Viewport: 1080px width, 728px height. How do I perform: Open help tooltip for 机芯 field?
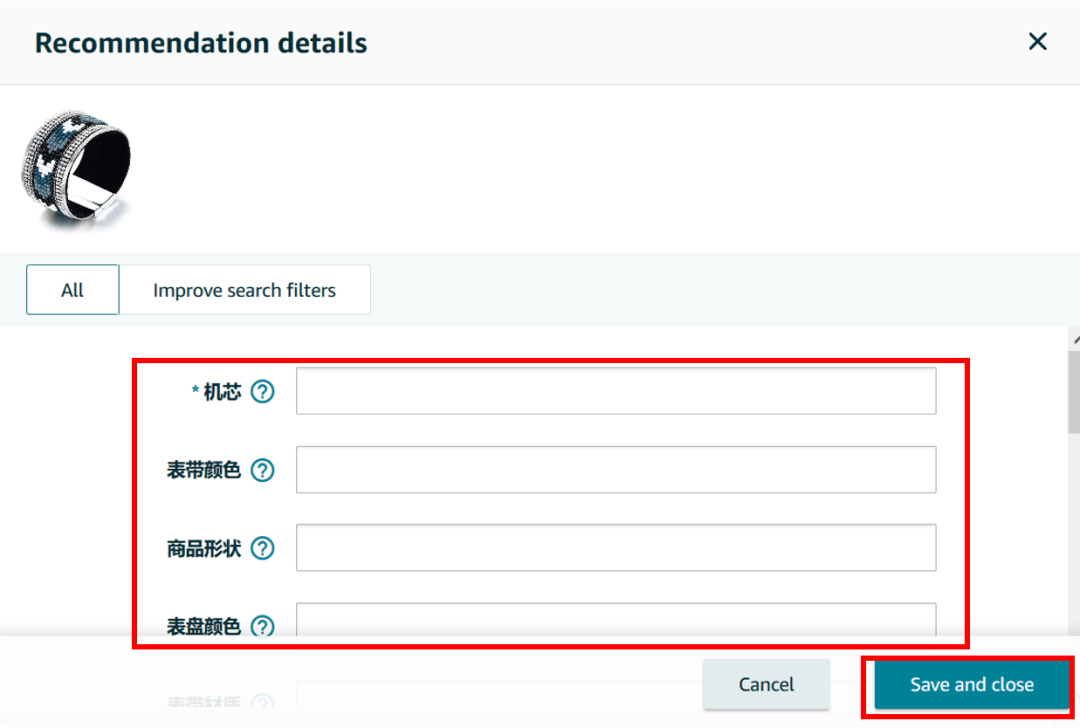pyautogui.click(x=262, y=392)
